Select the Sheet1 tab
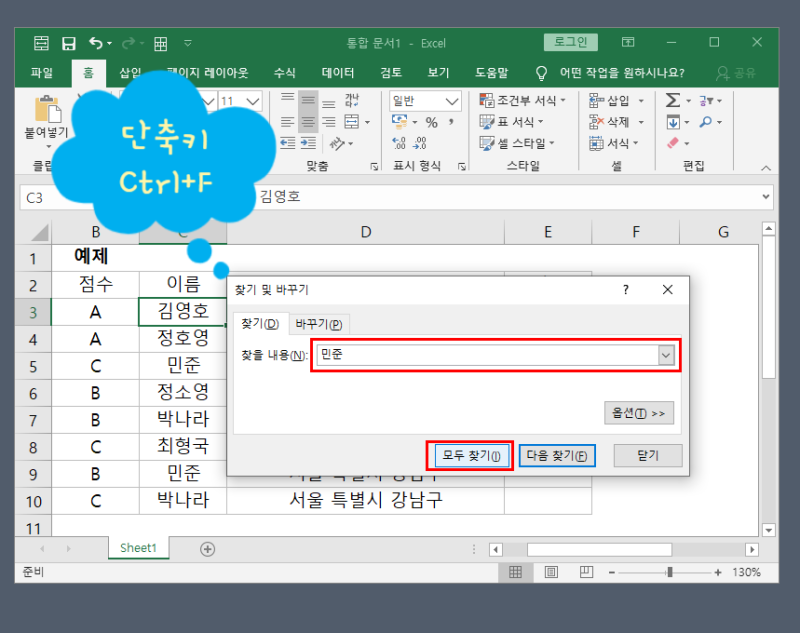 [138, 548]
